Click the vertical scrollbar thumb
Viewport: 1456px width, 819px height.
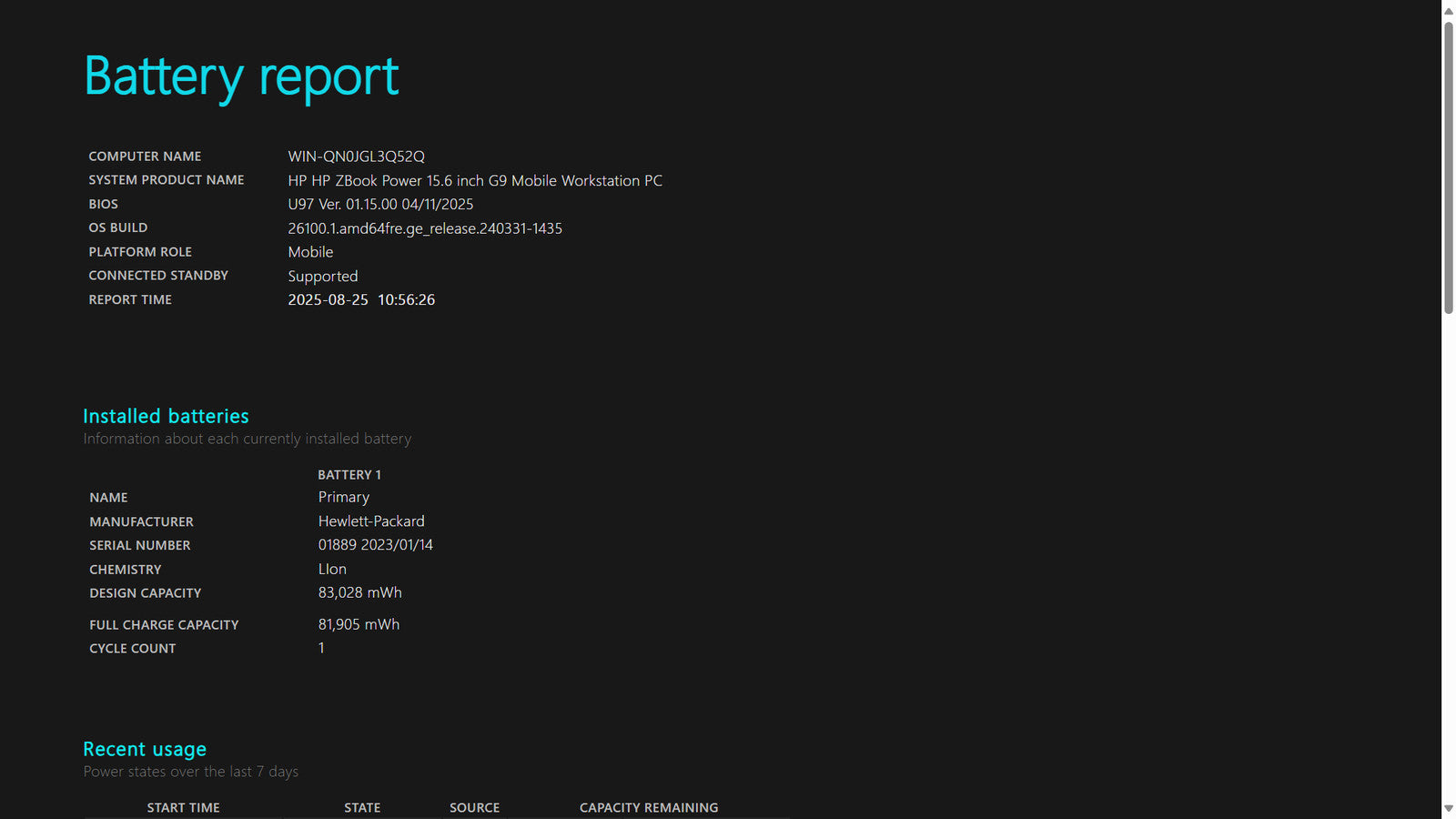click(x=1449, y=168)
